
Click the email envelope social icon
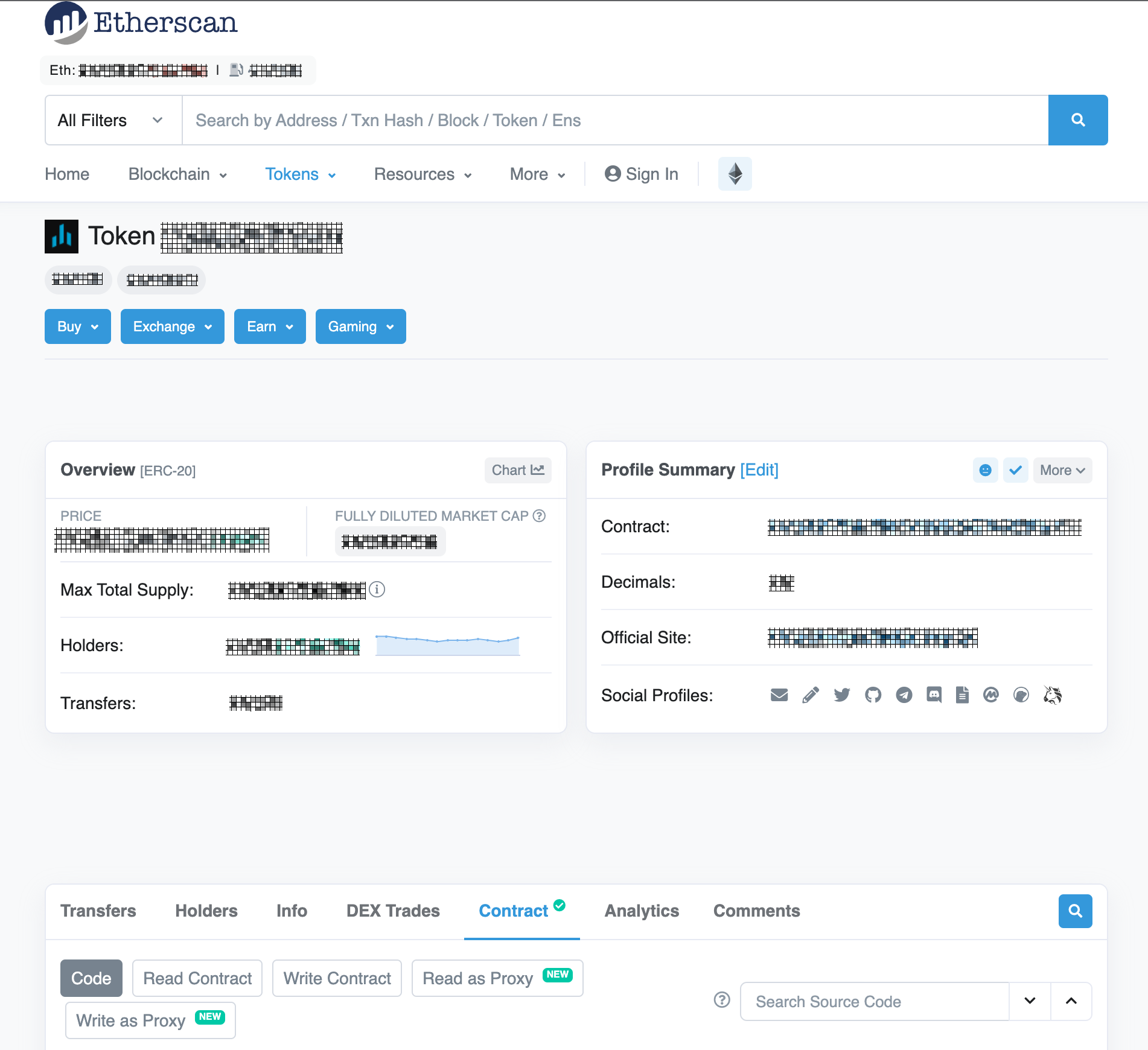(x=779, y=695)
